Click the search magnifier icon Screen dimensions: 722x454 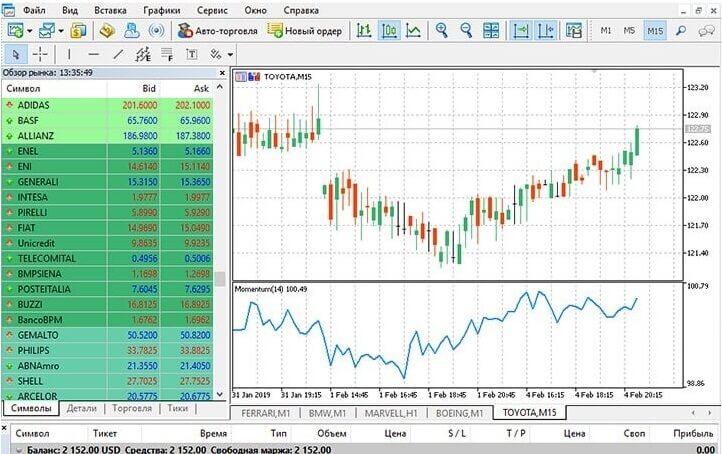(x=681, y=31)
